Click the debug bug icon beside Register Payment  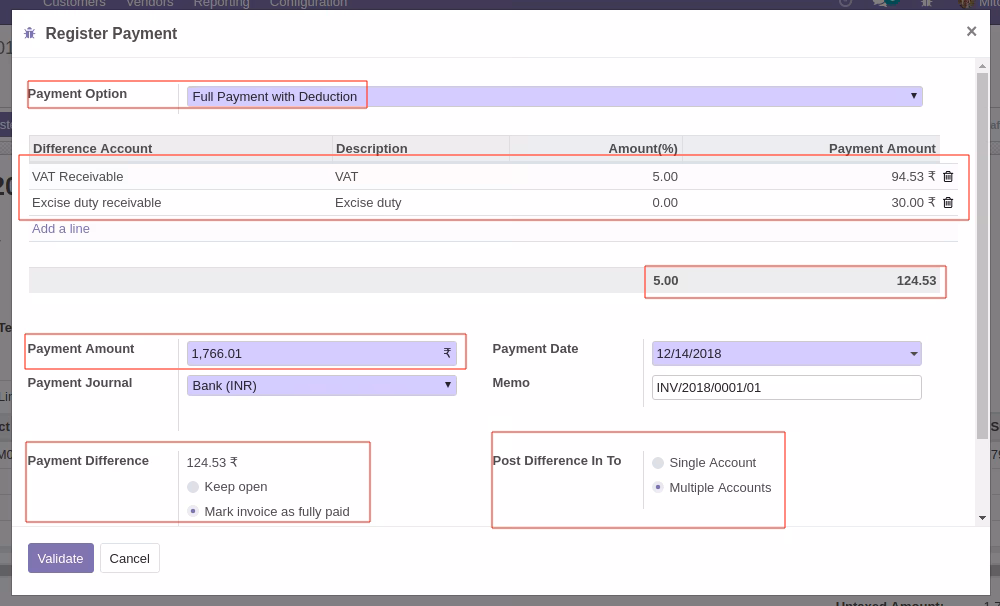coord(29,33)
